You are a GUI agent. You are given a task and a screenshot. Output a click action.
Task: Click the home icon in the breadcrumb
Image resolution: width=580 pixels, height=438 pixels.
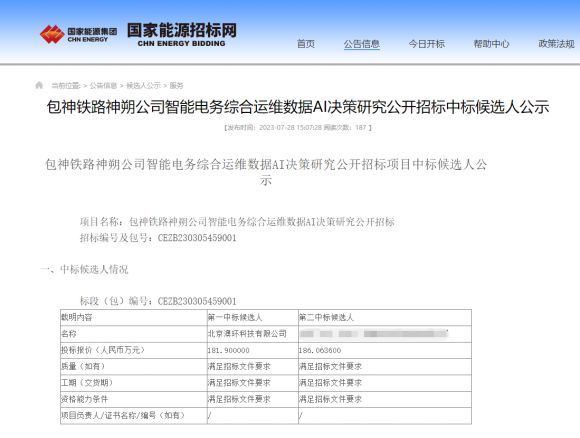[x=39, y=85]
